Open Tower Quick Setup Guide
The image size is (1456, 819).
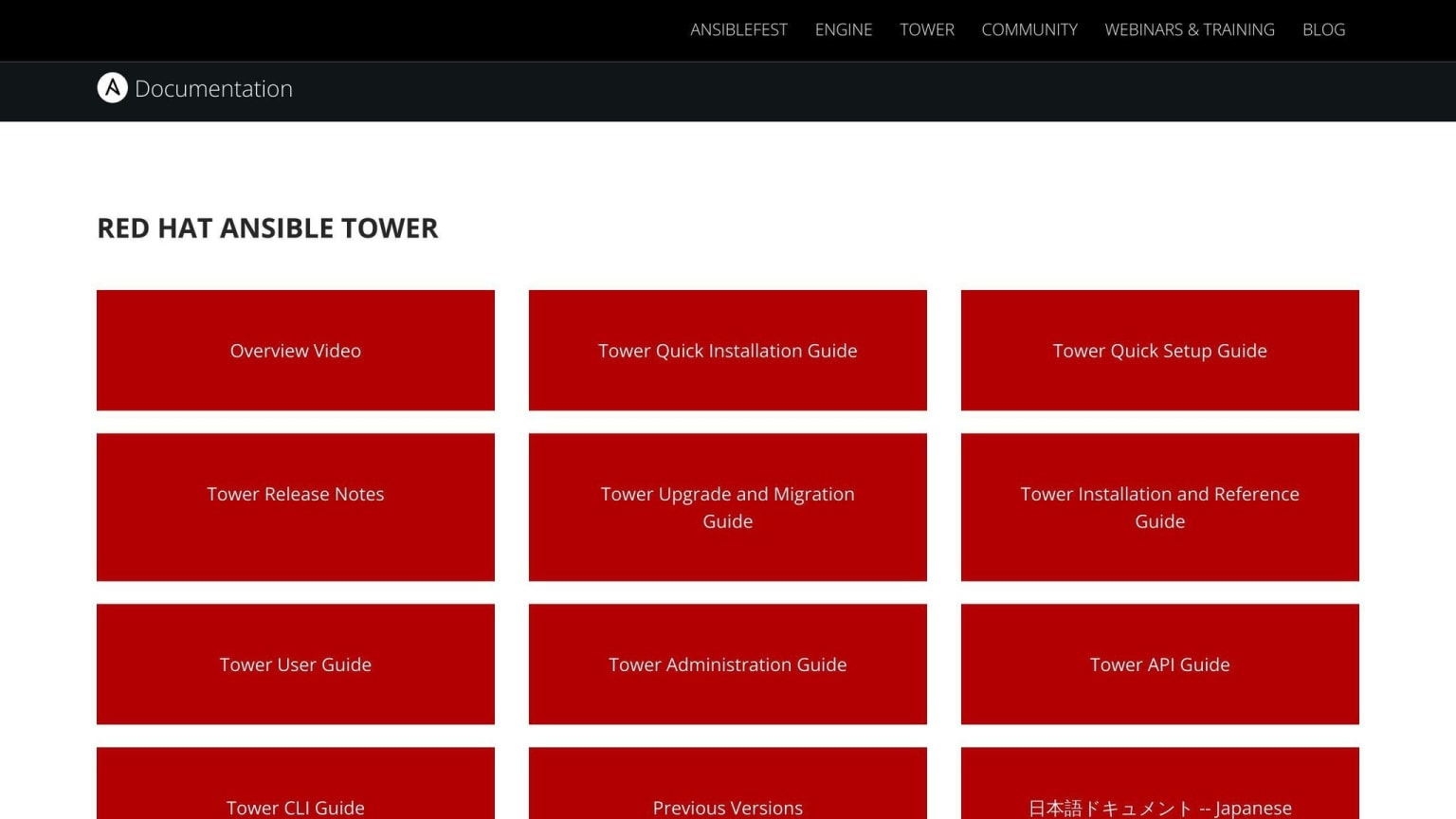click(x=1160, y=351)
